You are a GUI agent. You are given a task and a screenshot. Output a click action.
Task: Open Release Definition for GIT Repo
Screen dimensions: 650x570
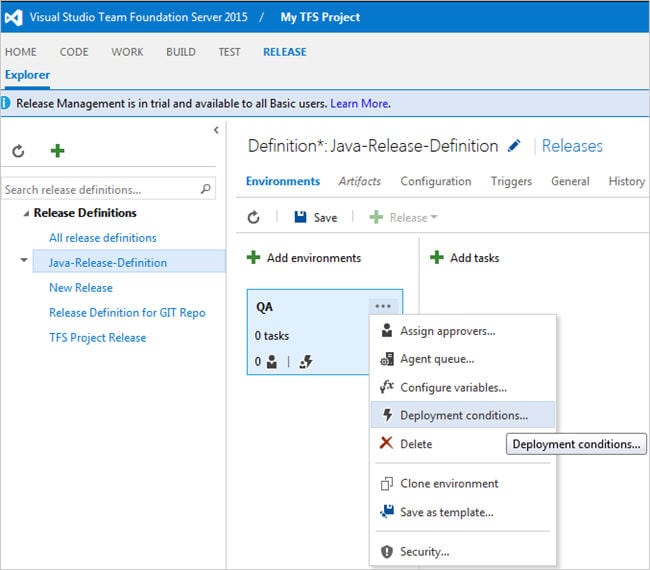click(x=127, y=312)
